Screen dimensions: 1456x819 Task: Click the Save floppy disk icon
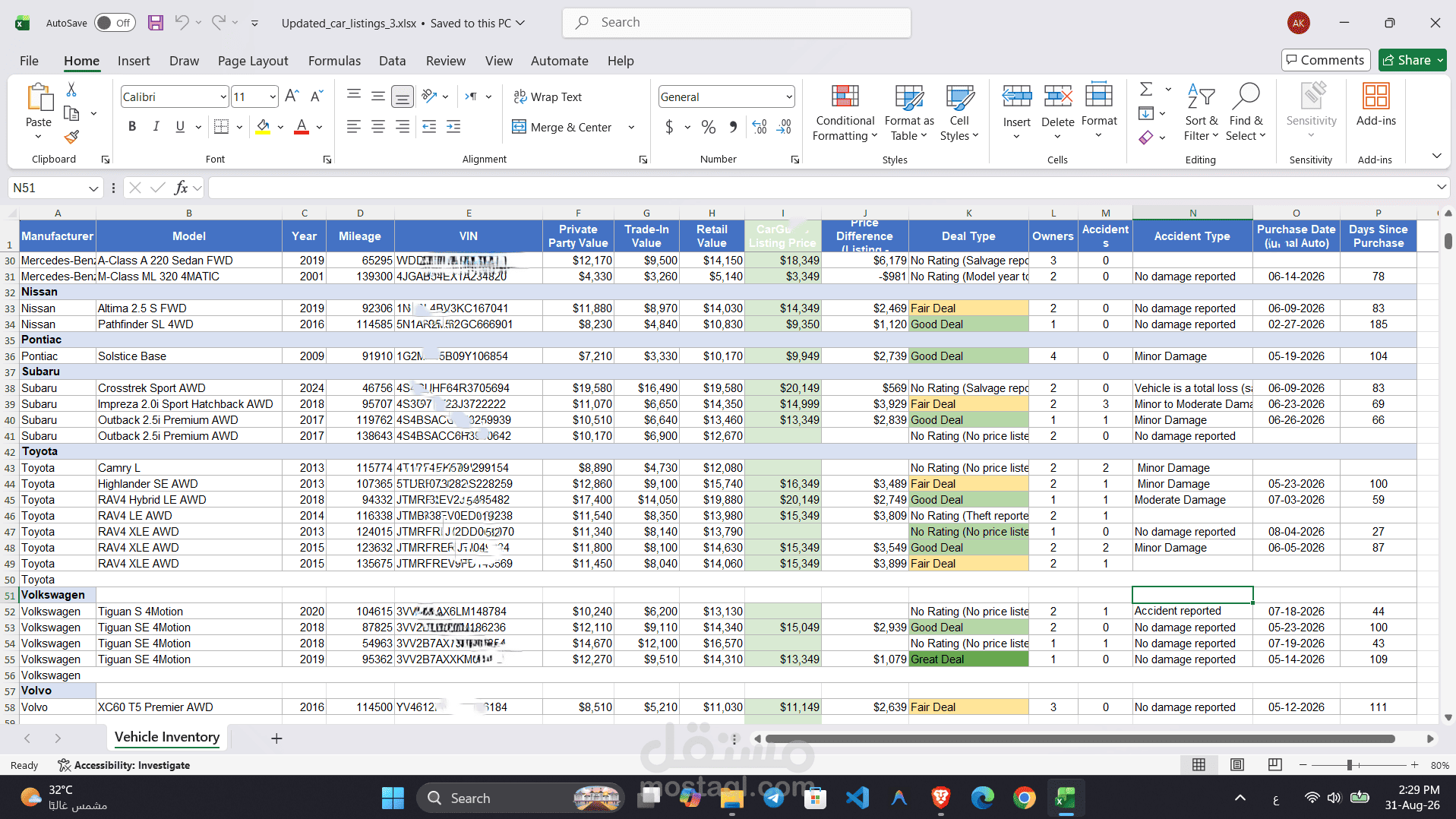click(x=156, y=23)
